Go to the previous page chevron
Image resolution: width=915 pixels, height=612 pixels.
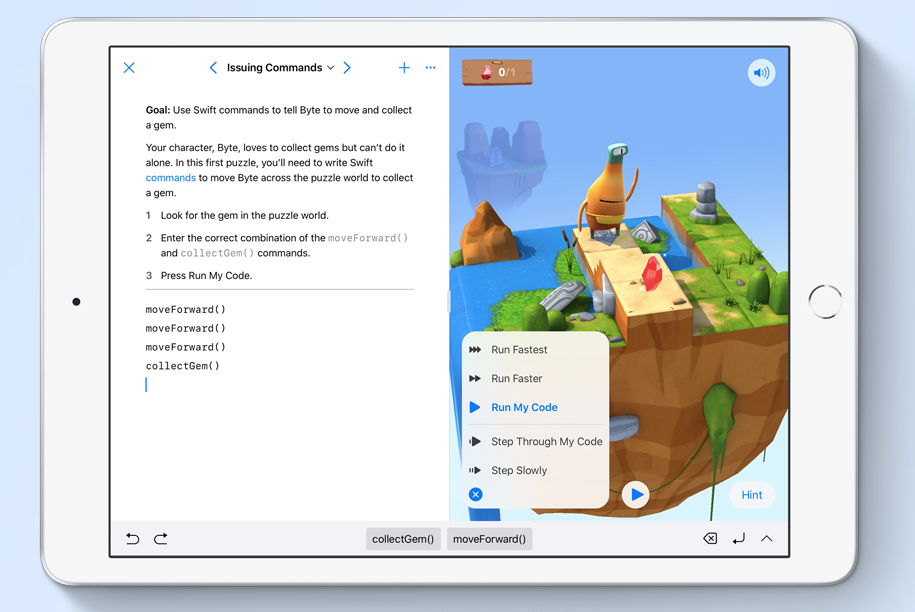(x=213, y=68)
